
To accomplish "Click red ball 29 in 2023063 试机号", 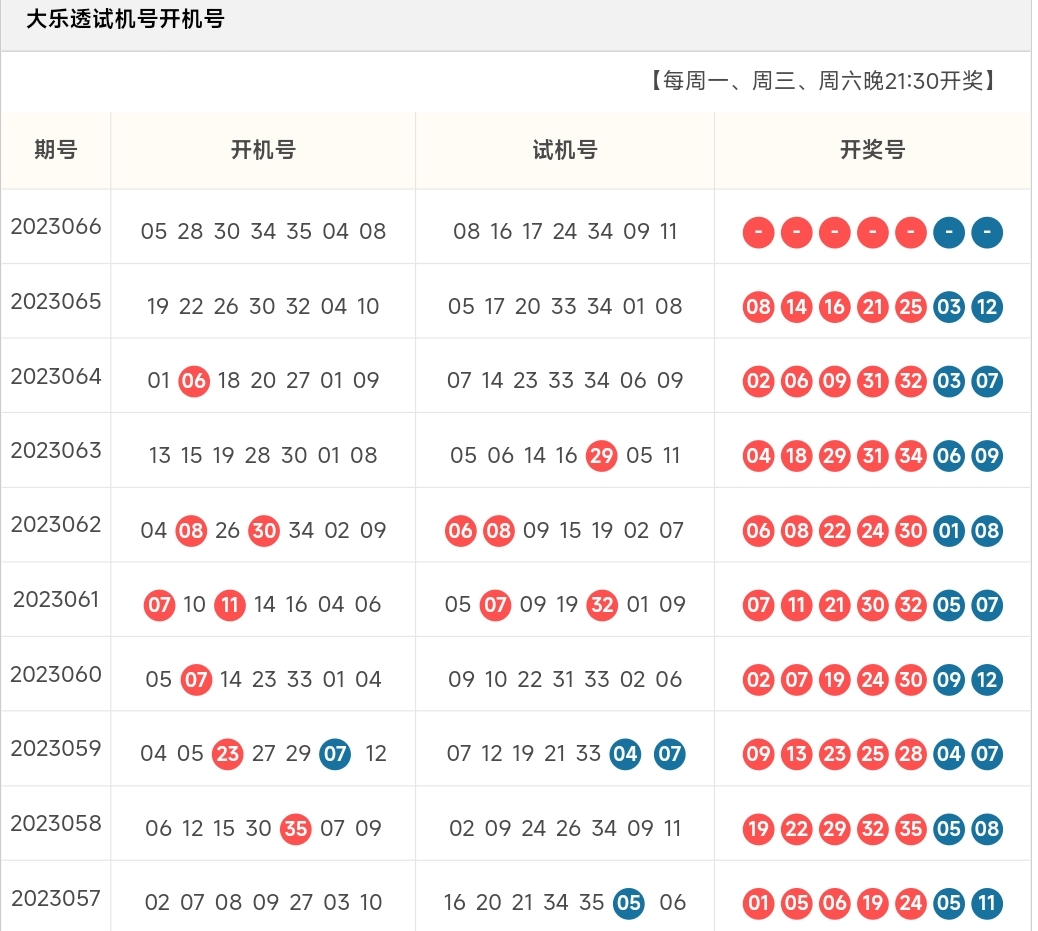I will point(602,456).
